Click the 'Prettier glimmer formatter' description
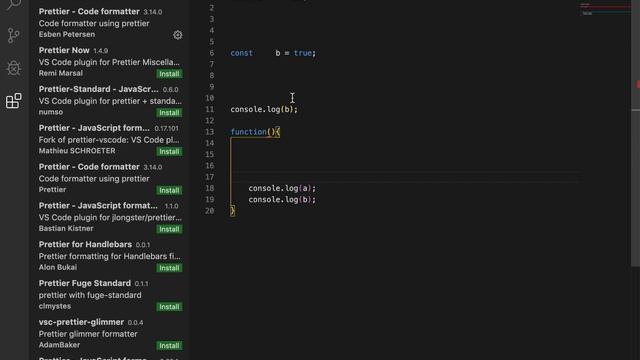 (x=88, y=334)
